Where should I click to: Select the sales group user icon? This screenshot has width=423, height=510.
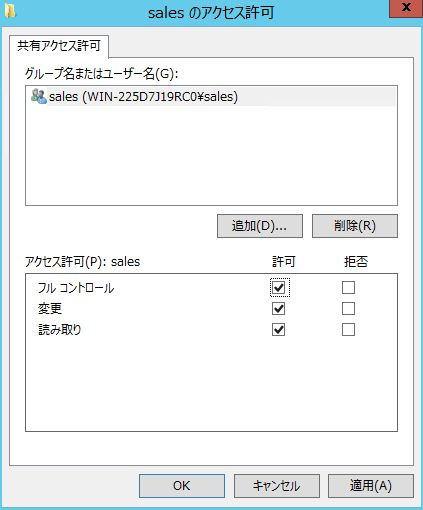tap(39, 96)
